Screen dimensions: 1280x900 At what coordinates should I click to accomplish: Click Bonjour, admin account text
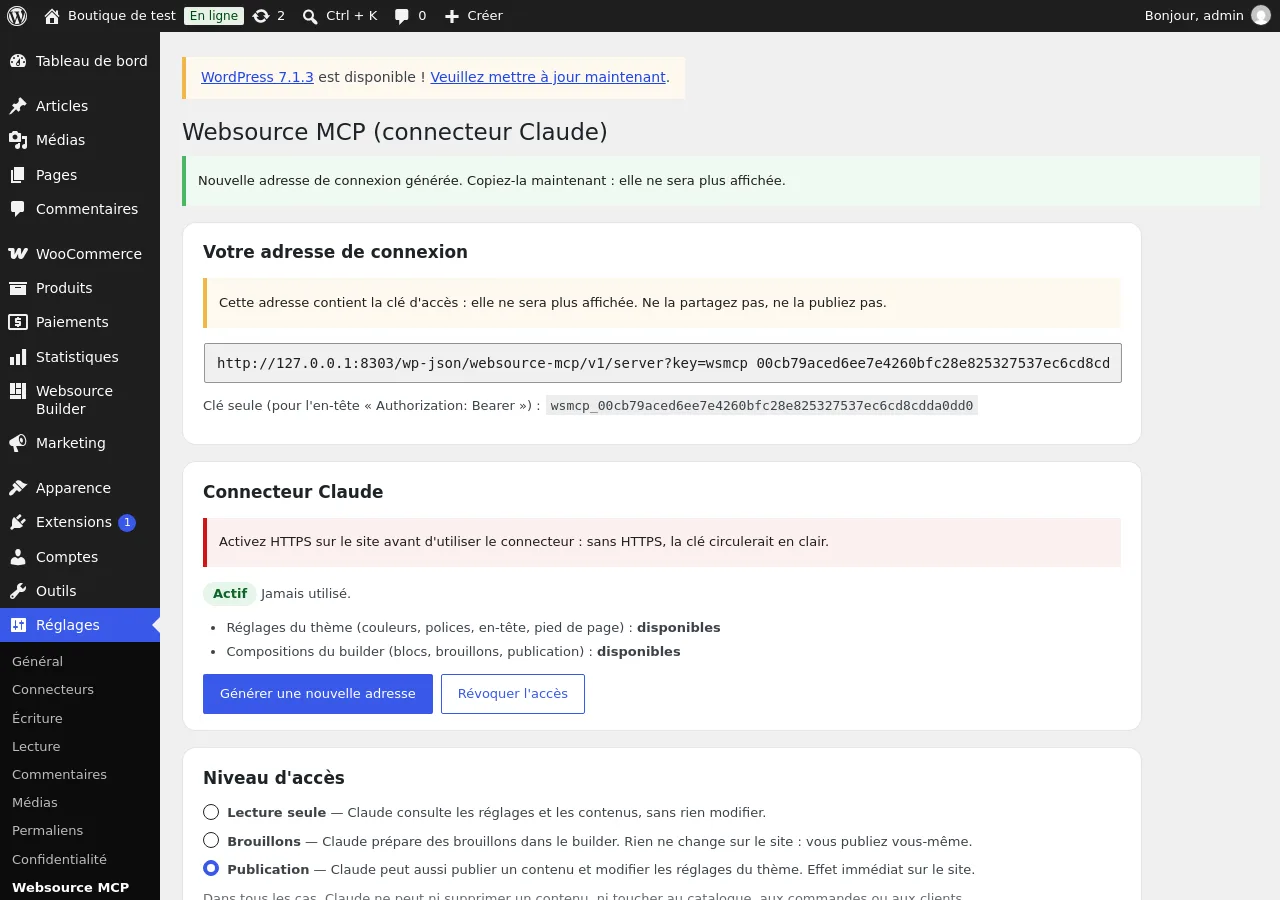pyautogui.click(x=1194, y=16)
